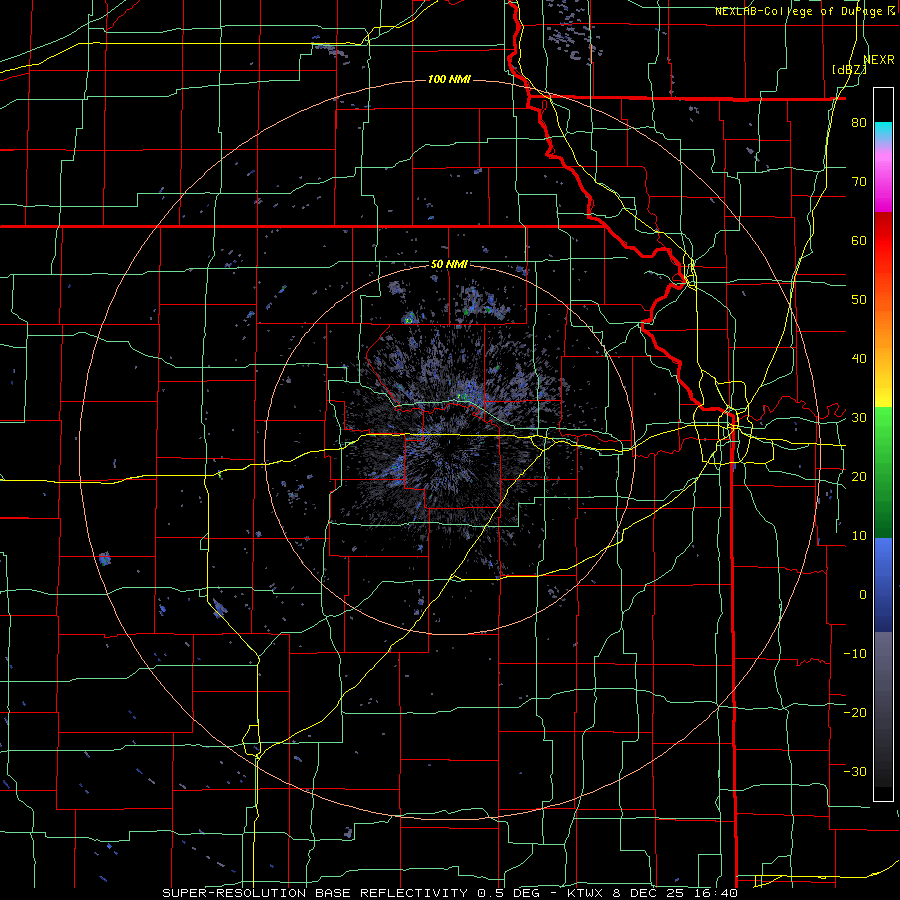Click the -20 dBZ scale value
The height and width of the screenshot is (900, 900).
[855, 713]
